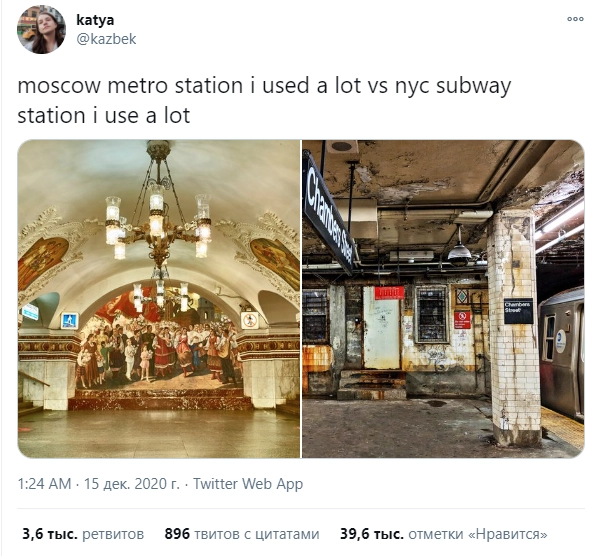The image size is (594, 556).
Task: Click the 1:24 AM tweet timestamp
Action: coord(44,484)
